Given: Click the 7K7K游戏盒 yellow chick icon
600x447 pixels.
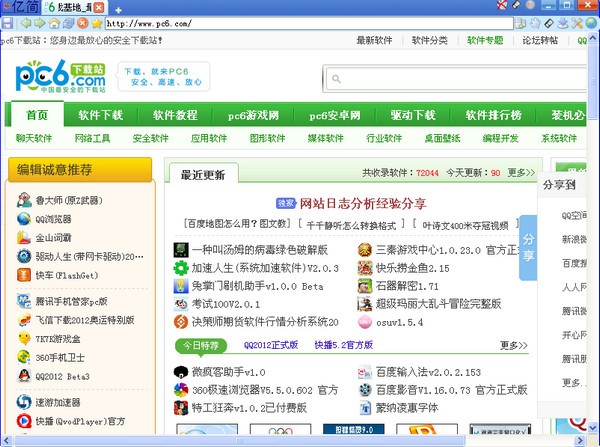Looking at the screenshot, I should tap(24, 339).
